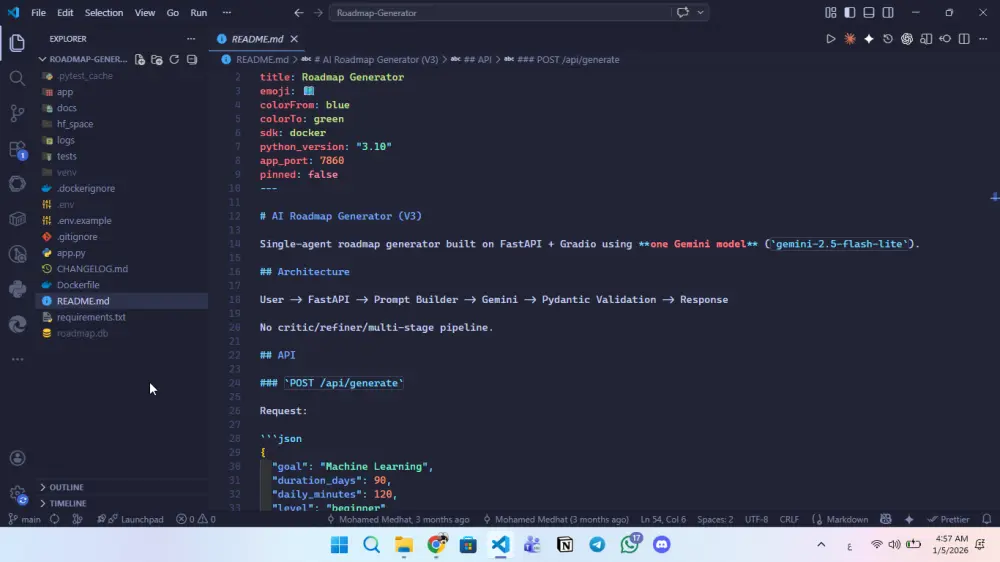Go forward with navigation arrow
This screenshot has width=1000, height=562.
[x=318, y=13]
